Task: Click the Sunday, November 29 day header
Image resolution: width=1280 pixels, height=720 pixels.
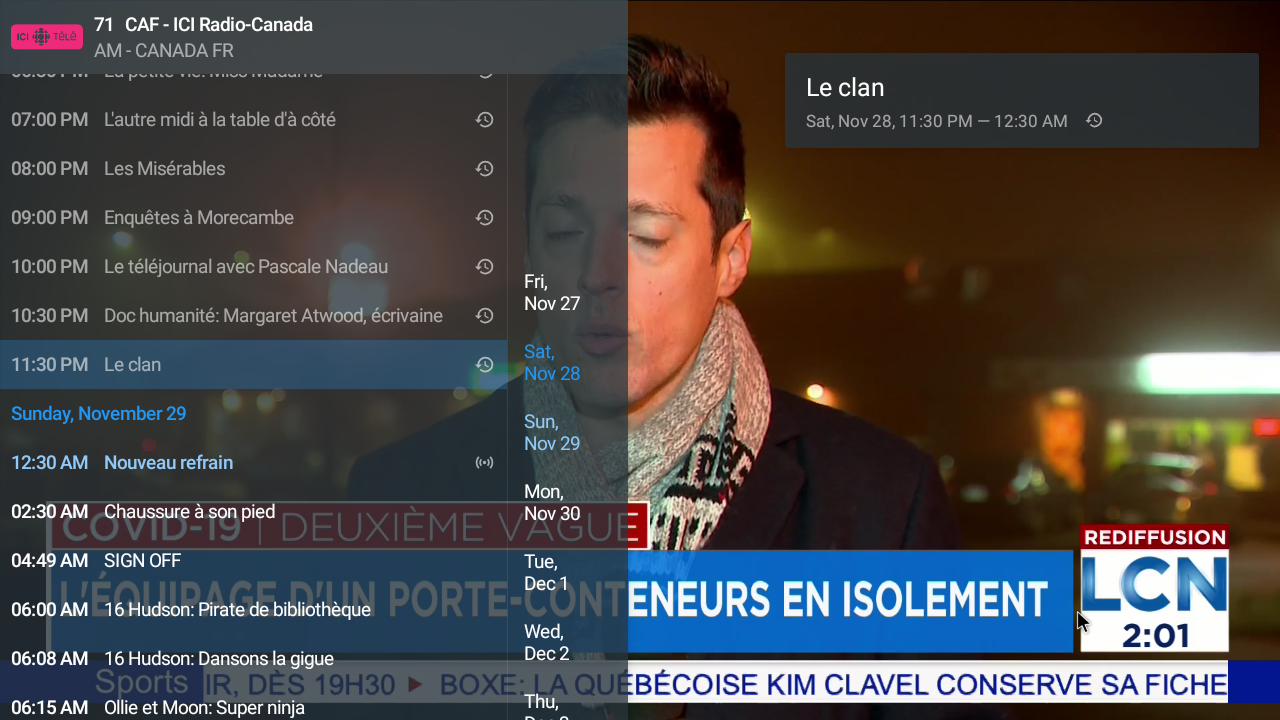Action: pyautogui.click(x=98, y=414)
